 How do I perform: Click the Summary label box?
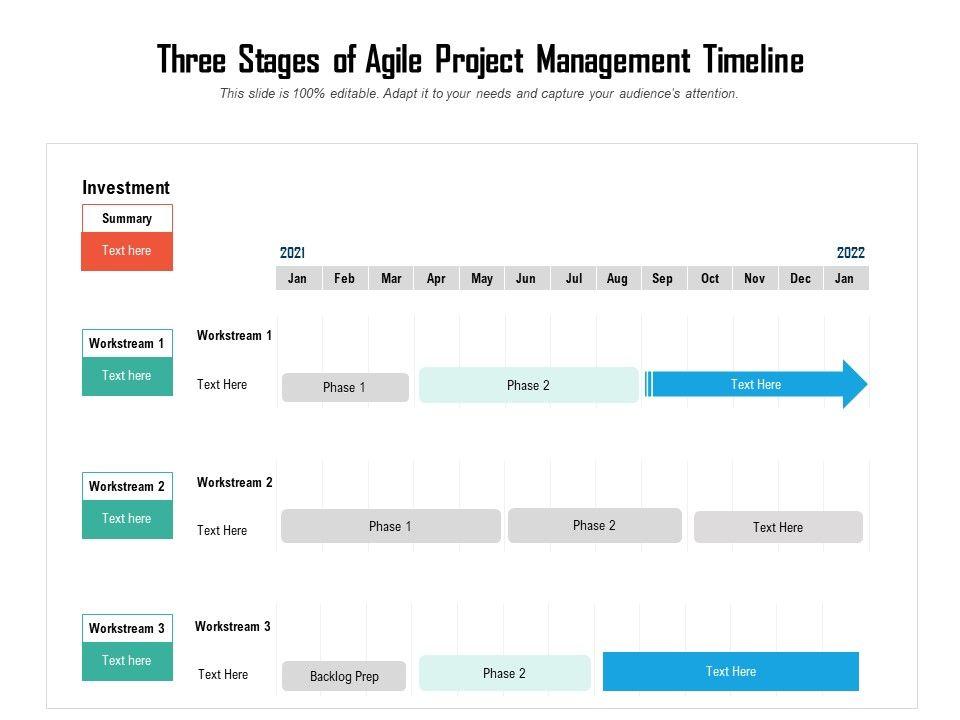127,219
